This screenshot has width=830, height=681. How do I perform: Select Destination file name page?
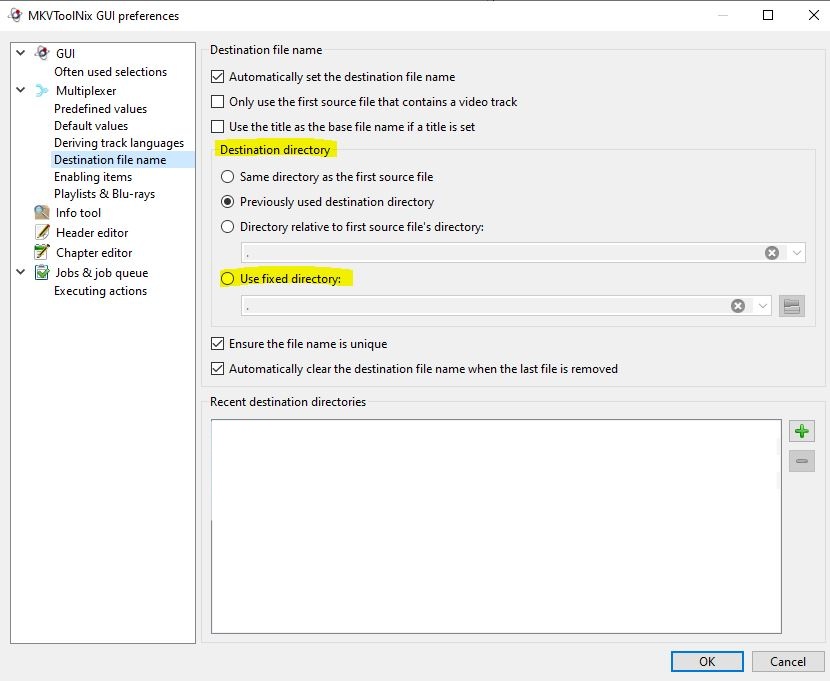tap(110, 160)
